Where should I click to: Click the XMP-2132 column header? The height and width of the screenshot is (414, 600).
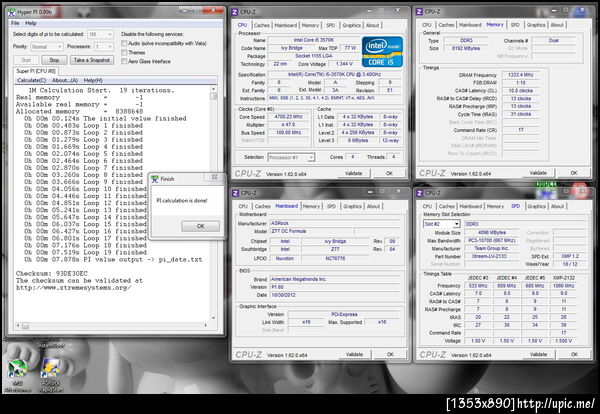(563, 277)
